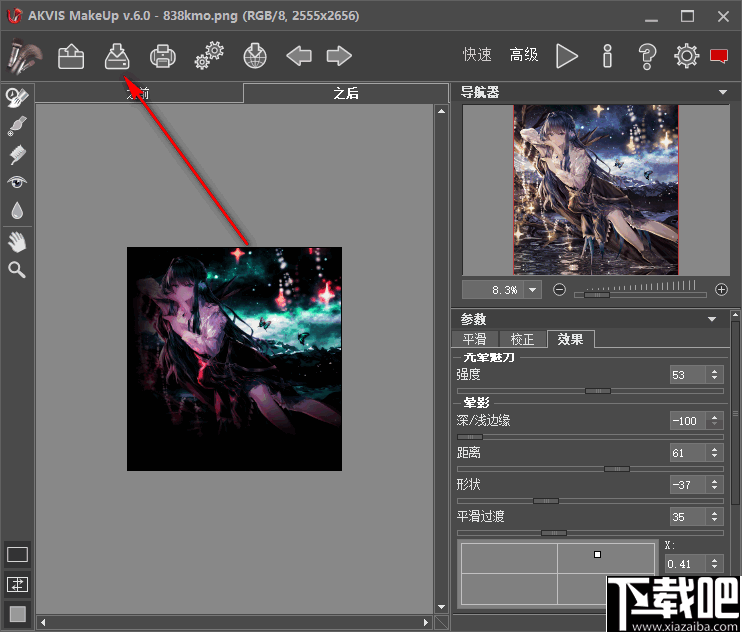Click the vignette position marker square
This screenshot has width=742, height=632.
tap(597, 554)
